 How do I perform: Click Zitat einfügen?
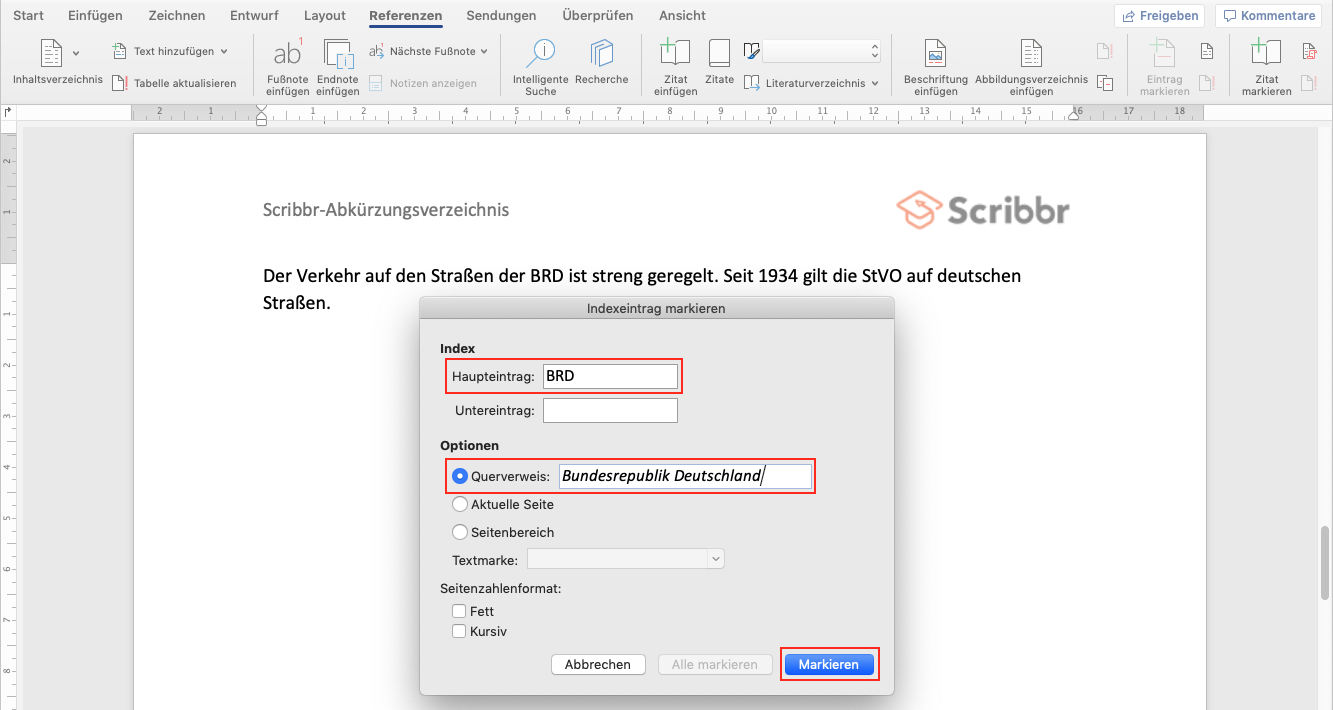(675, 68)
